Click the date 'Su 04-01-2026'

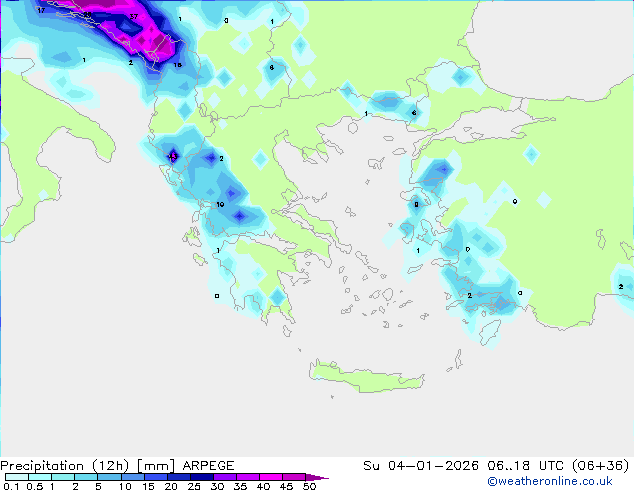tap(421, 466)
